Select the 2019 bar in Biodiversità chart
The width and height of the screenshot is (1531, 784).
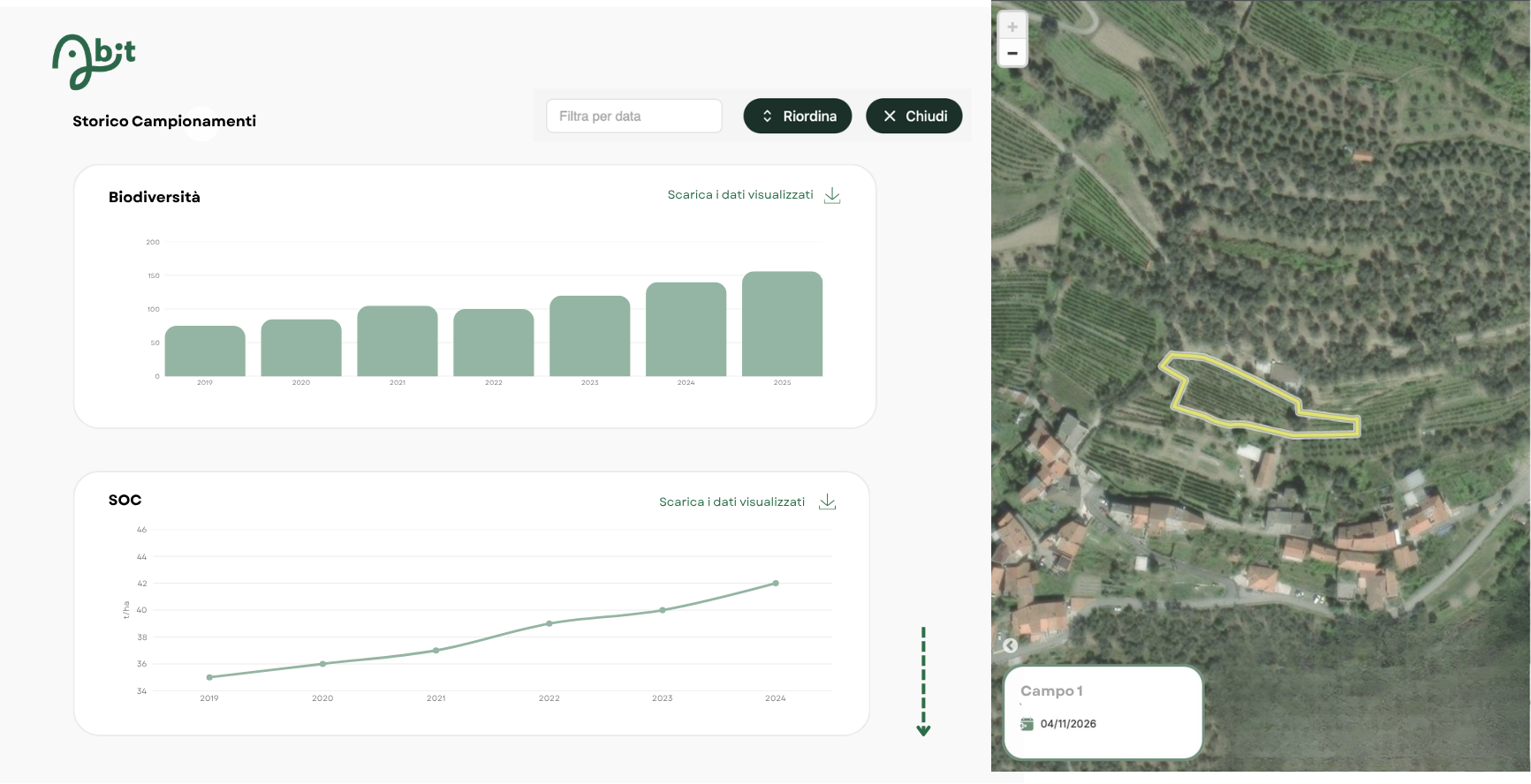point(205,351)
